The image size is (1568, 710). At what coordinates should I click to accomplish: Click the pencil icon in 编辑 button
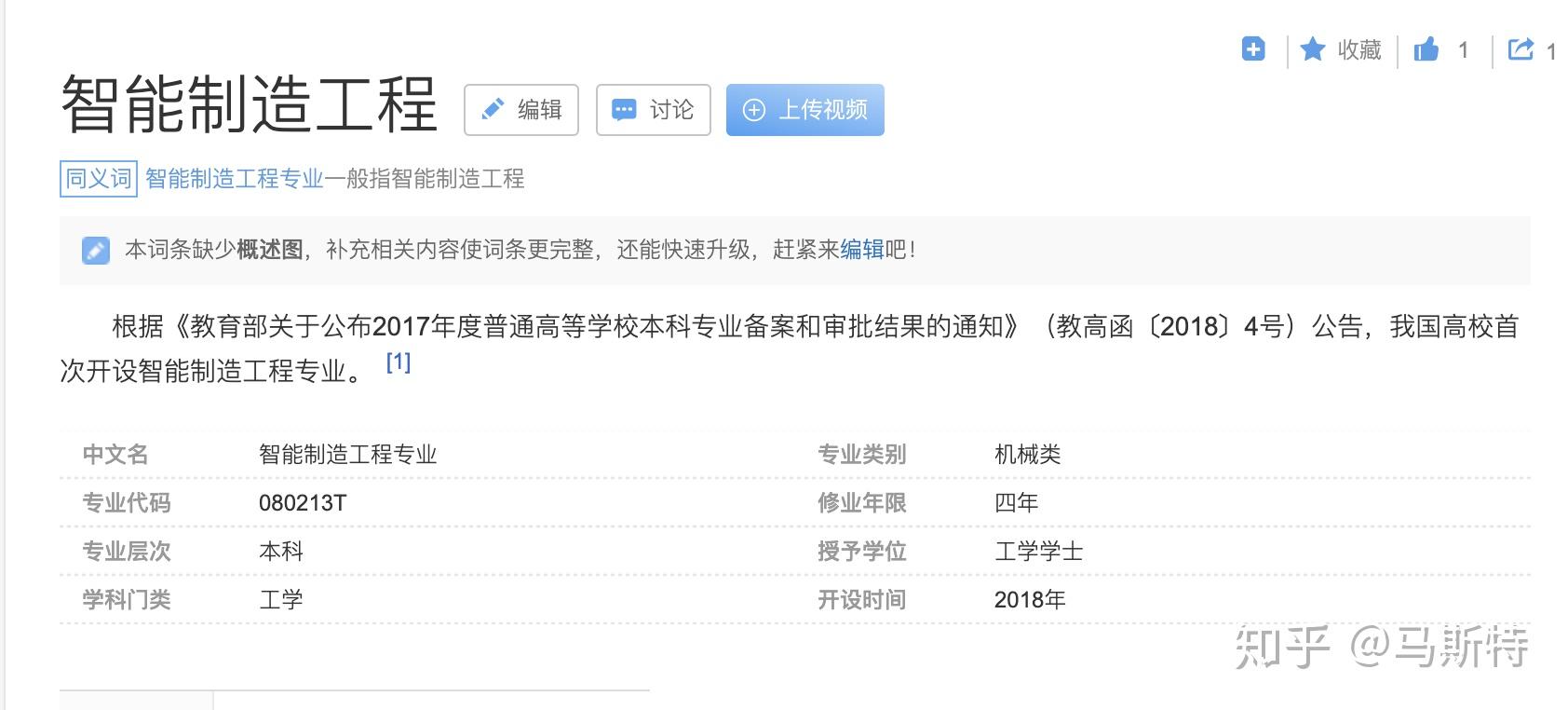pyautogui.click(x=492, y=110)
